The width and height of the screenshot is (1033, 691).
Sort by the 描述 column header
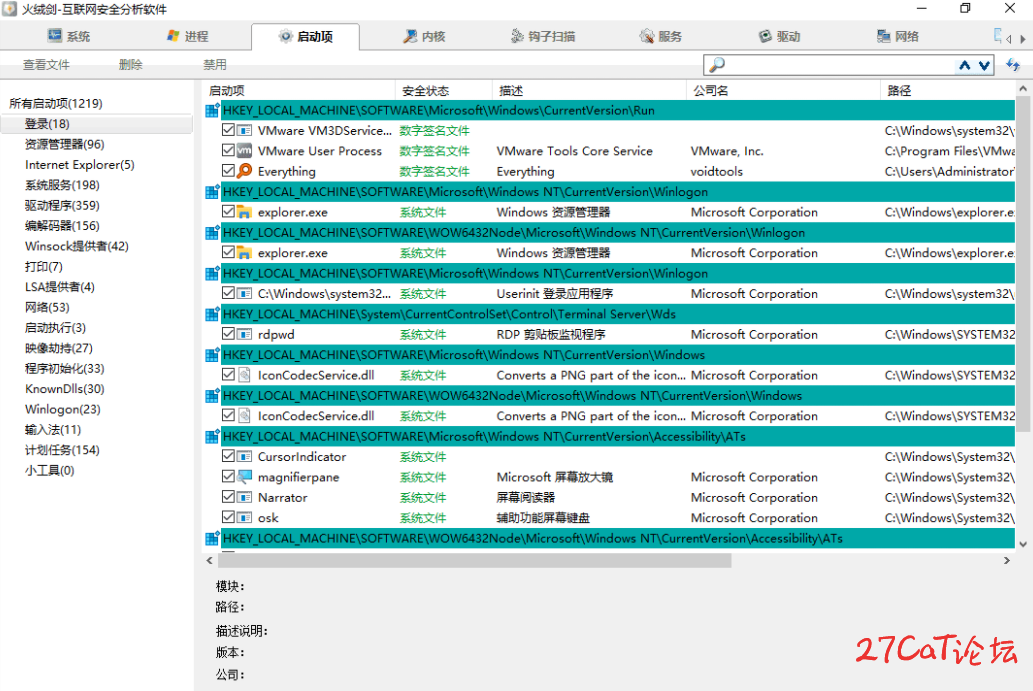[x=589, y=91]
